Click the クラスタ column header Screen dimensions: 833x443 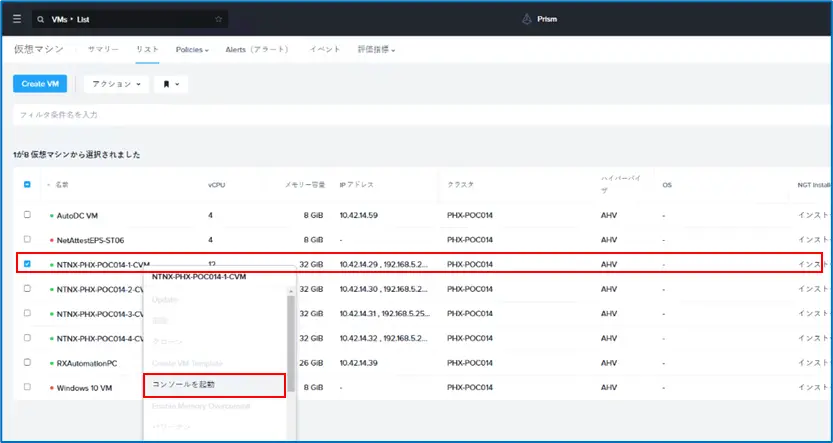point(460,185)
